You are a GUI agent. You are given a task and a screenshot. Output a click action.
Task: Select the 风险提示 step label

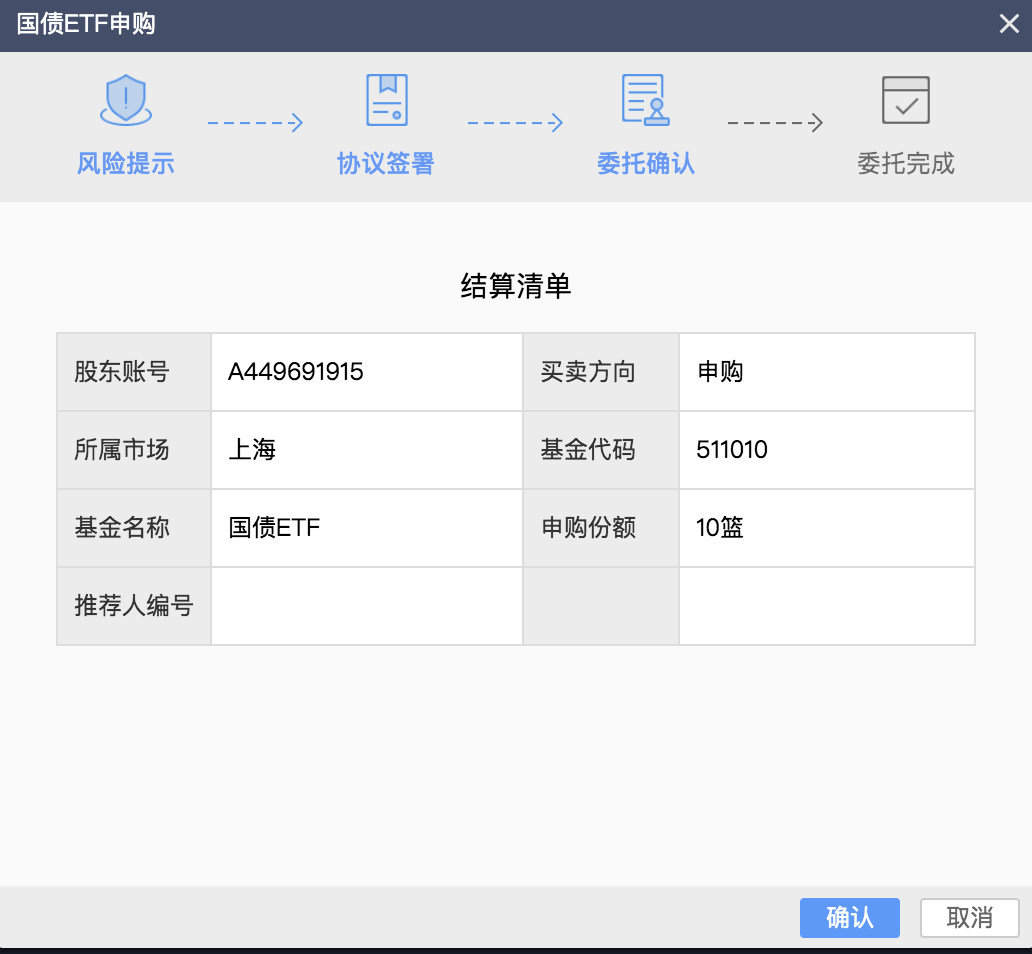click(126, 163)
